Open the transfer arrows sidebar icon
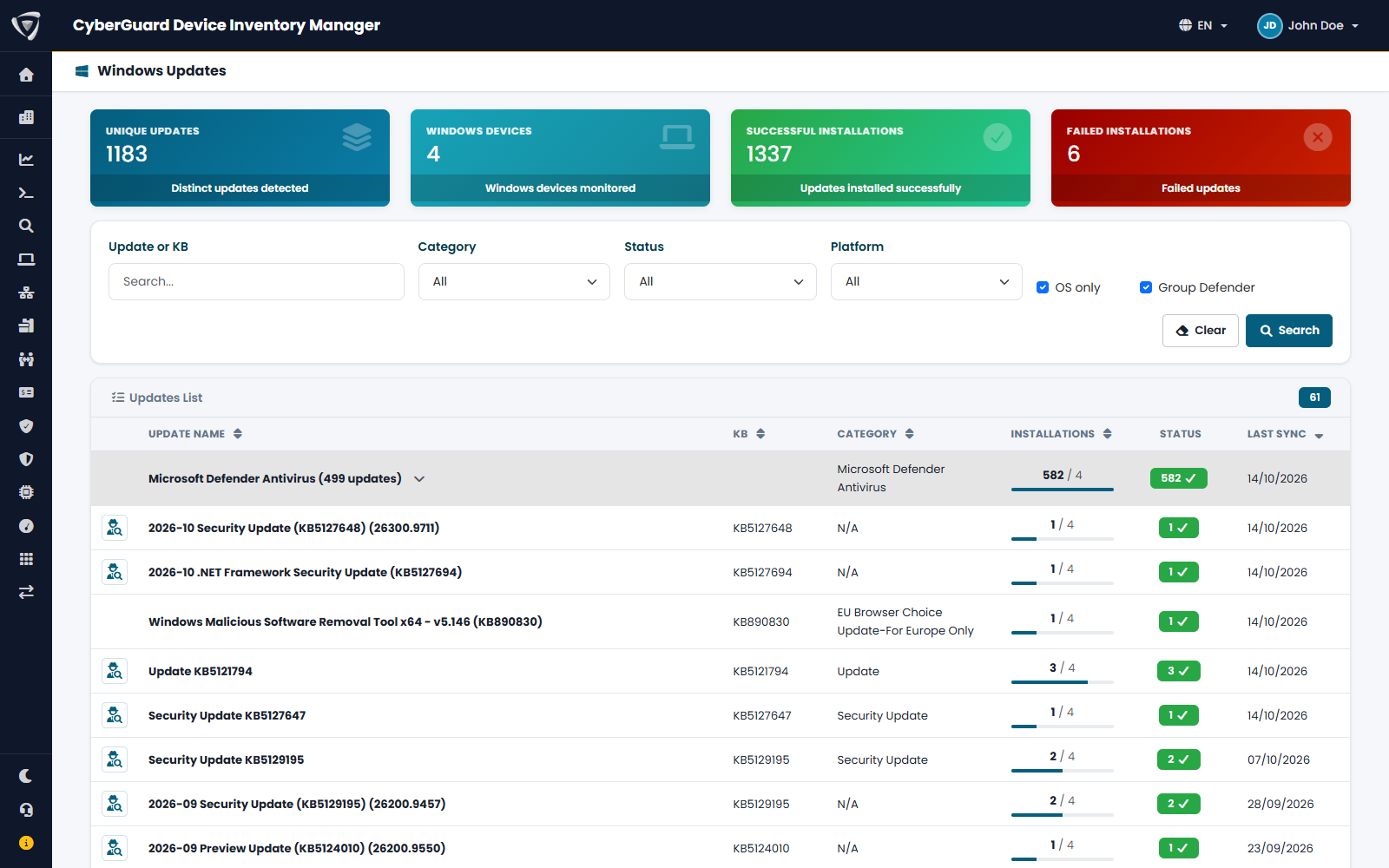 (x=26, y=592)
